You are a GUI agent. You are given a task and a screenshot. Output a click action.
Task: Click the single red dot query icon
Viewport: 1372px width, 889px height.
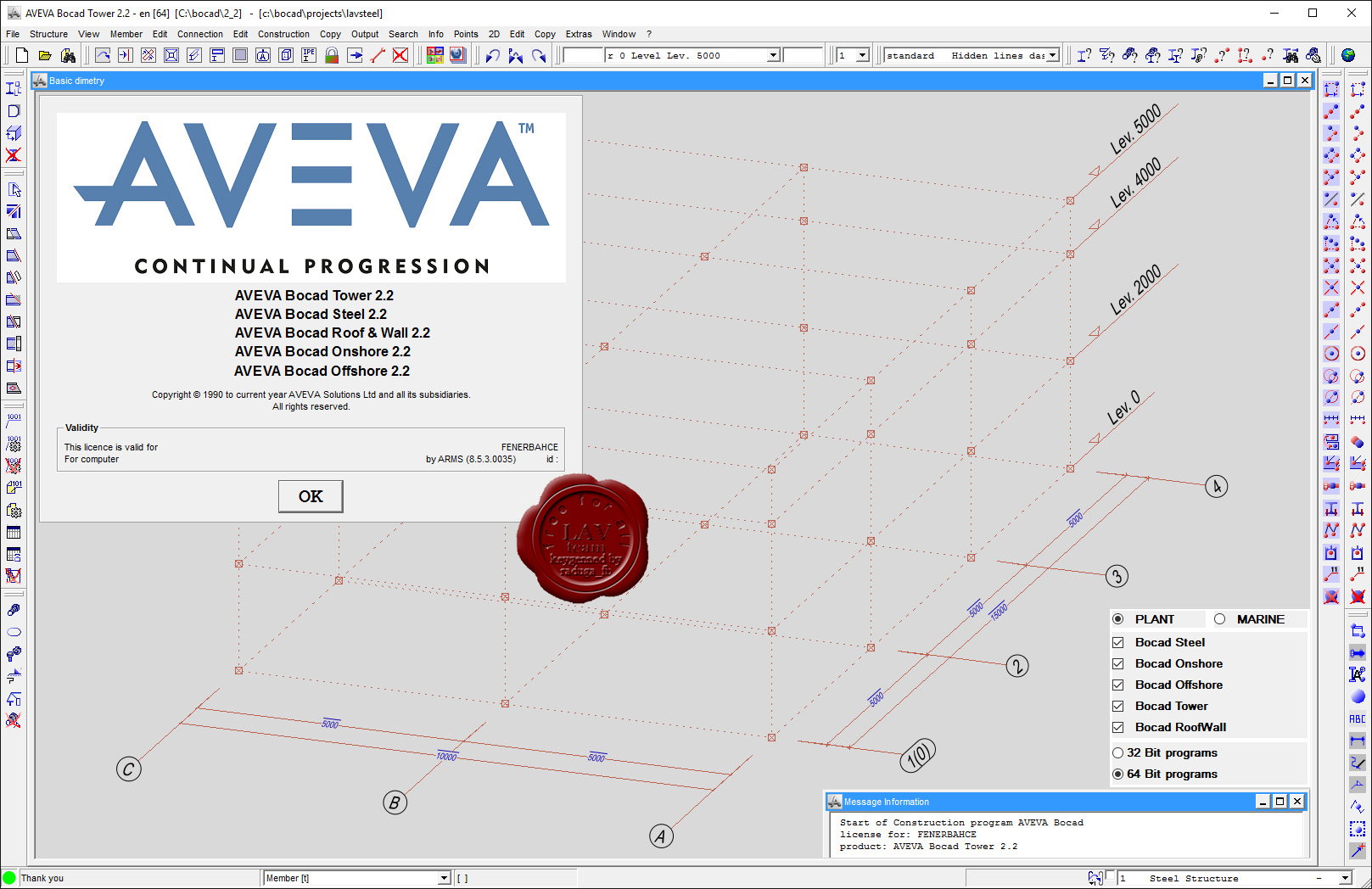coord(1268,55)
